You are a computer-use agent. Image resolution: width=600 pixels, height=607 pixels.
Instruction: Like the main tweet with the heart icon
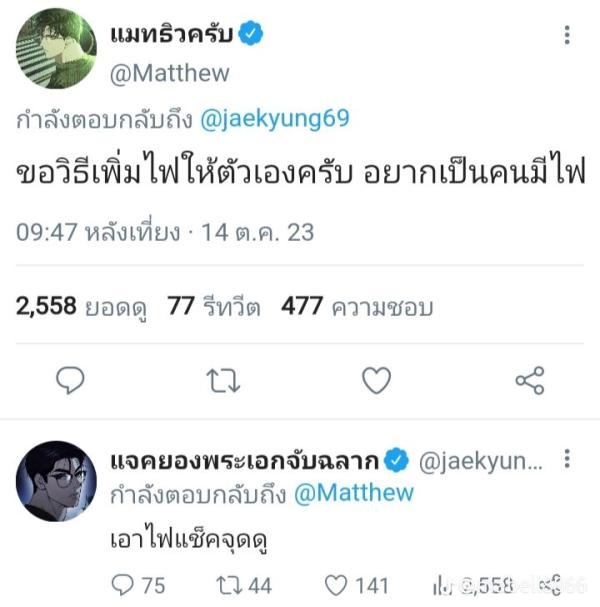376,380
